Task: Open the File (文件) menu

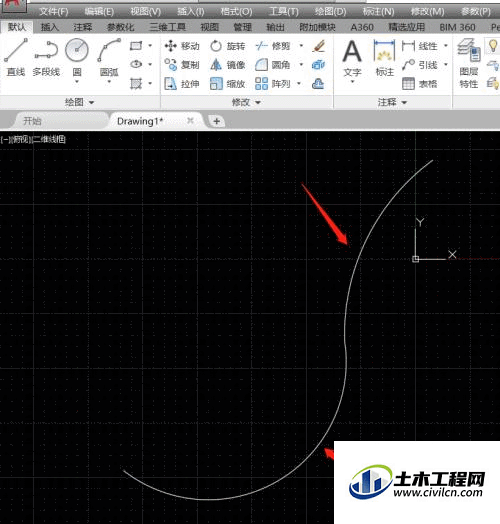Action: click(x=53, y=12)
